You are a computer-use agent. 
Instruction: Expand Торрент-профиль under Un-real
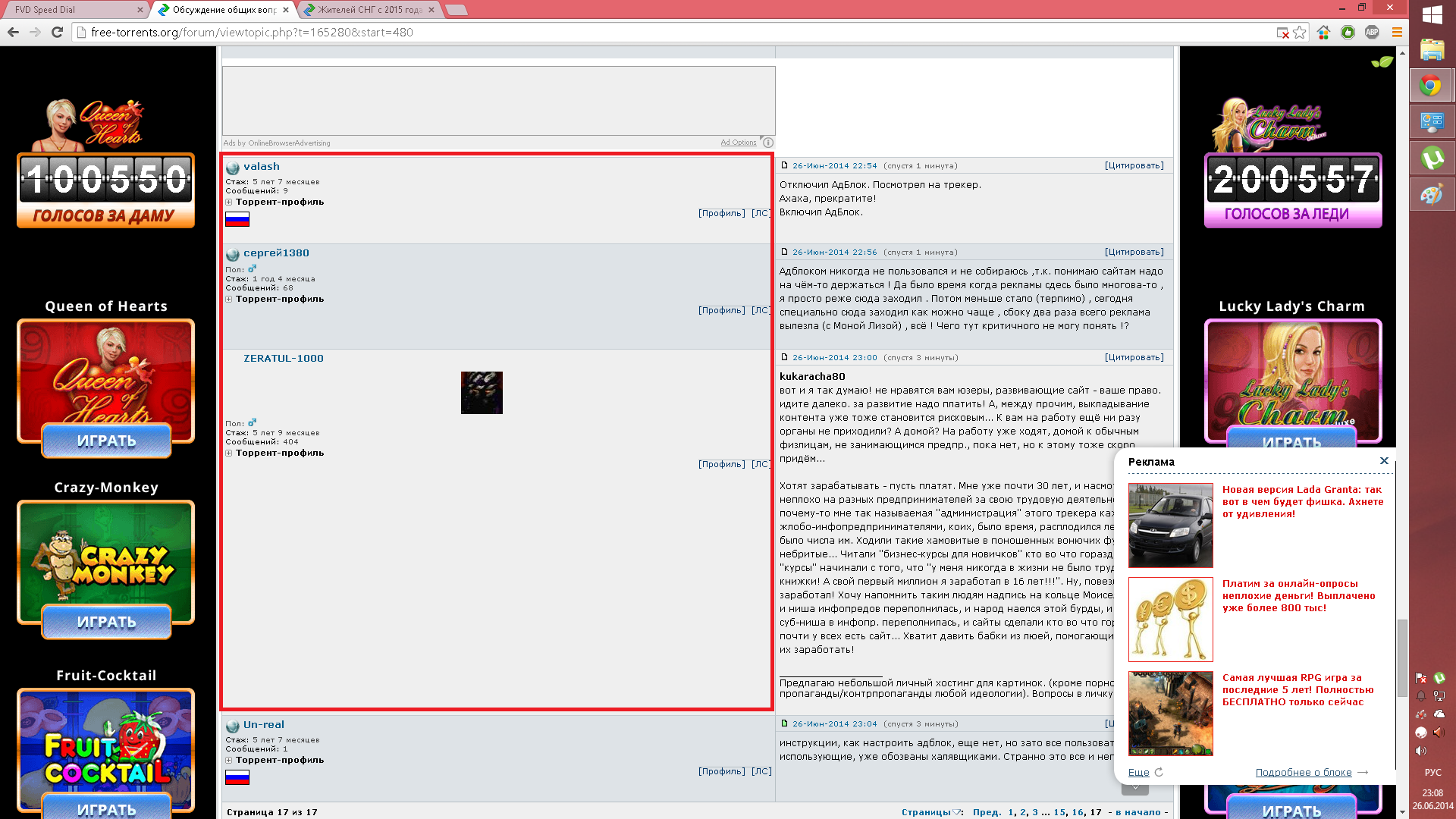tap(229, 761)
